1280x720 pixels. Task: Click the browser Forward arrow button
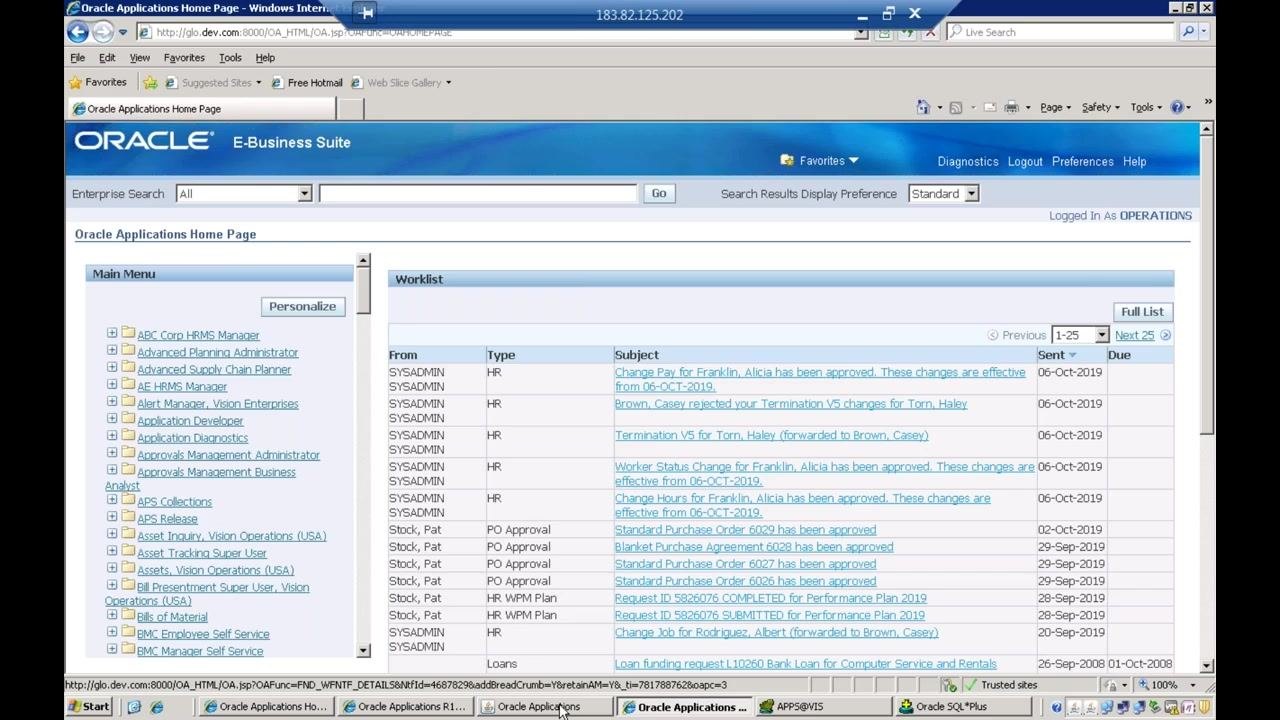pyautogui.click(x=102, y=32)
